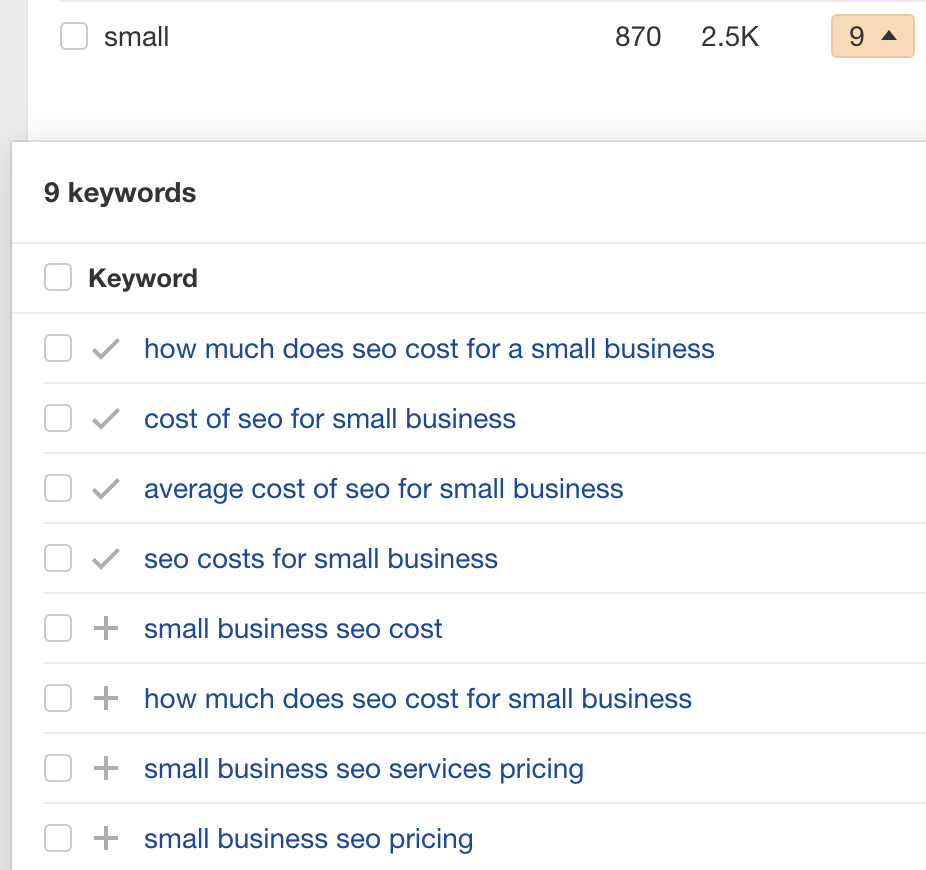Check the checkbox for 'seo costs for small business'

[57, 558]
